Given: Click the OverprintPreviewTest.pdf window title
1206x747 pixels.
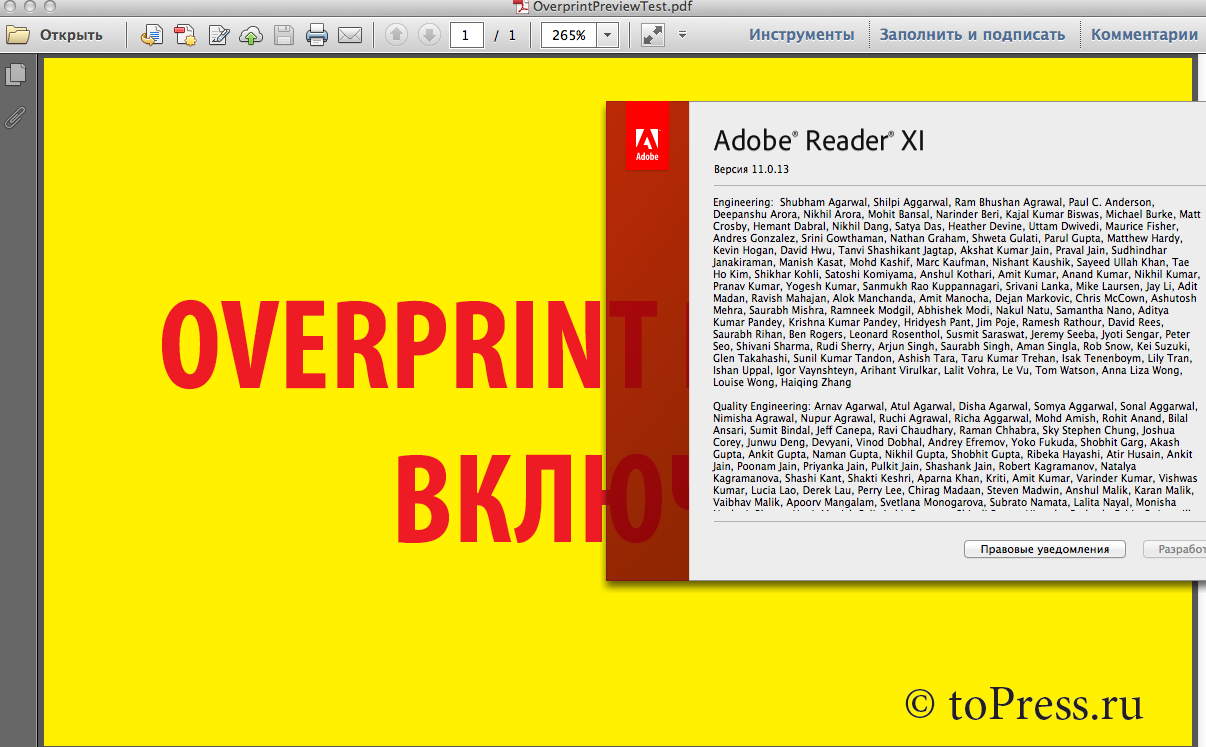Looking at the screenshot, I should coord(612,7).
